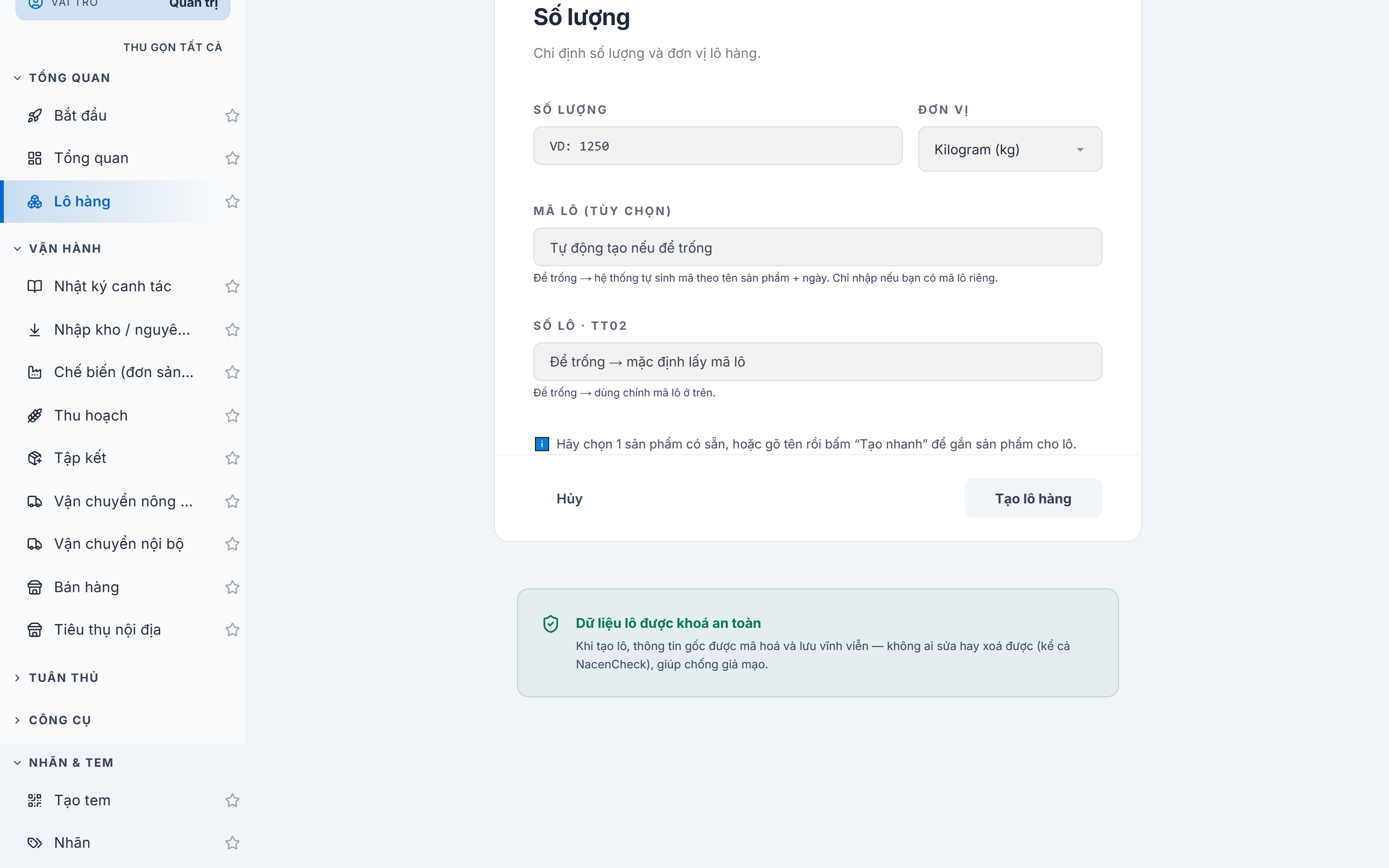
Task: Favorite Bắt đầu with its star
Action: tap(232, 115)
